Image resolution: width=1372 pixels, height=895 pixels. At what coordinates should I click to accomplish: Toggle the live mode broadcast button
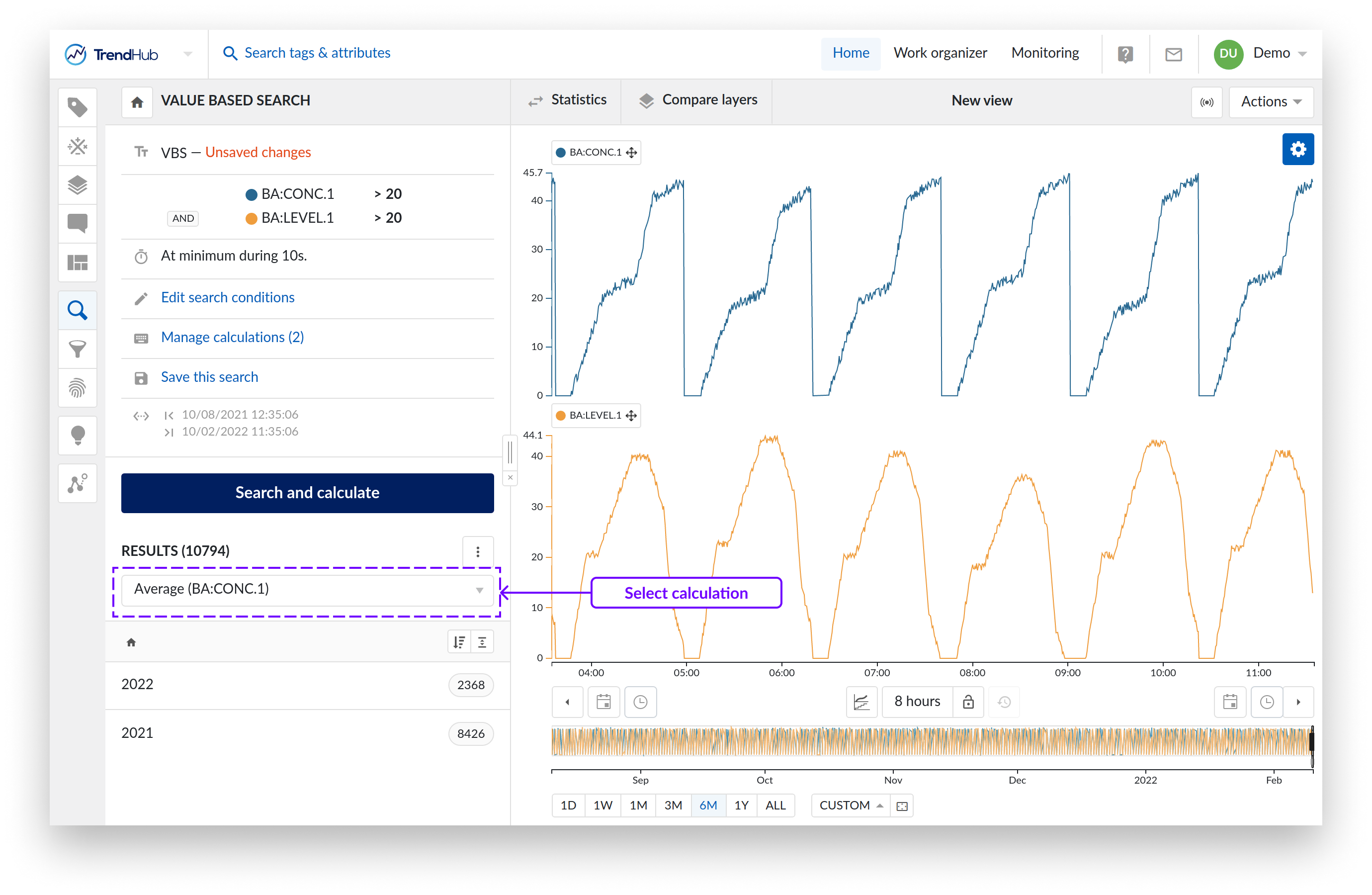coord(1206,102)
